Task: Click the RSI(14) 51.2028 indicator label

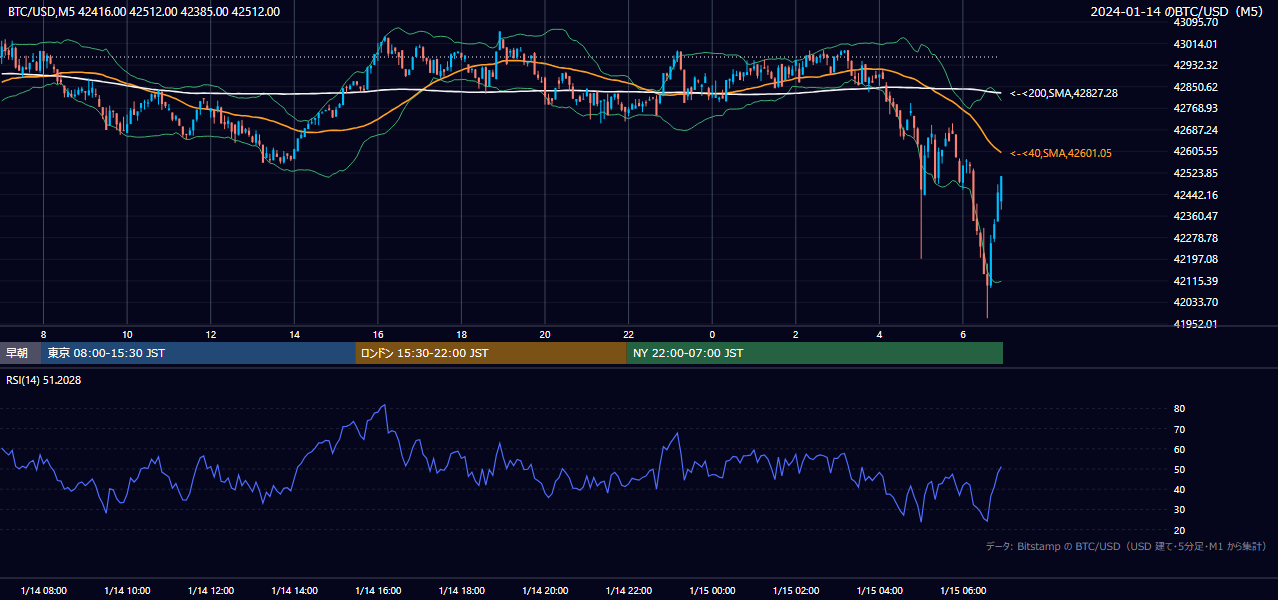Action: [42, 380]
